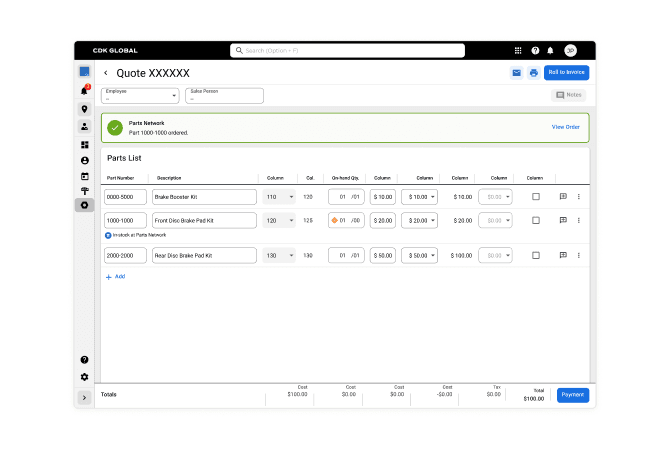Open the Employee dropdown

point(140,95)
